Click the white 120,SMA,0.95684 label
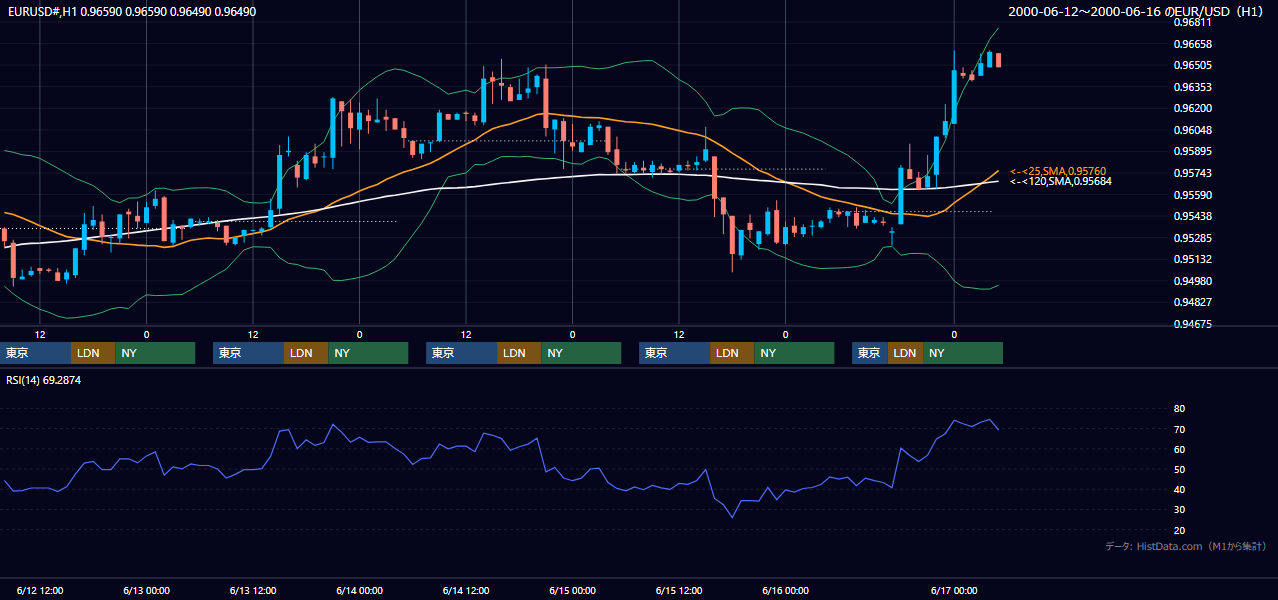Screen dimensions: 1278x600 (x=1060, y=181)
